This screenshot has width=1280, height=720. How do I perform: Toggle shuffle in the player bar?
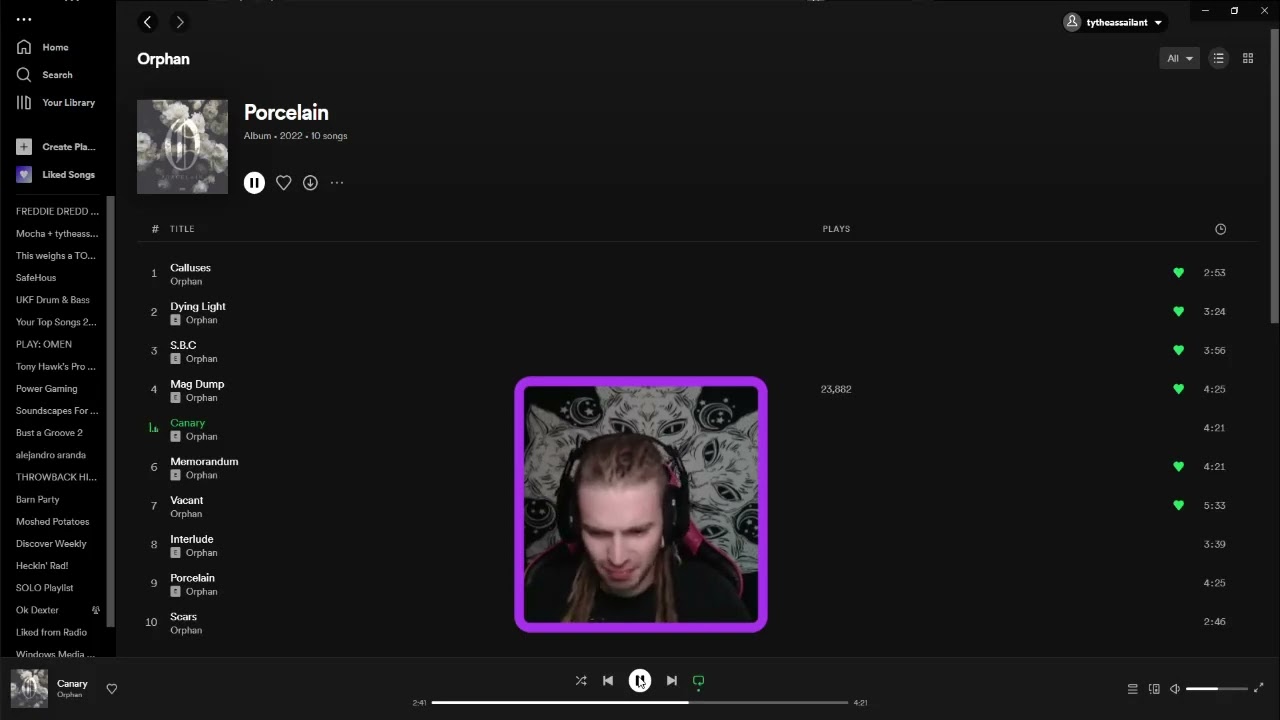tap(581, 681)
